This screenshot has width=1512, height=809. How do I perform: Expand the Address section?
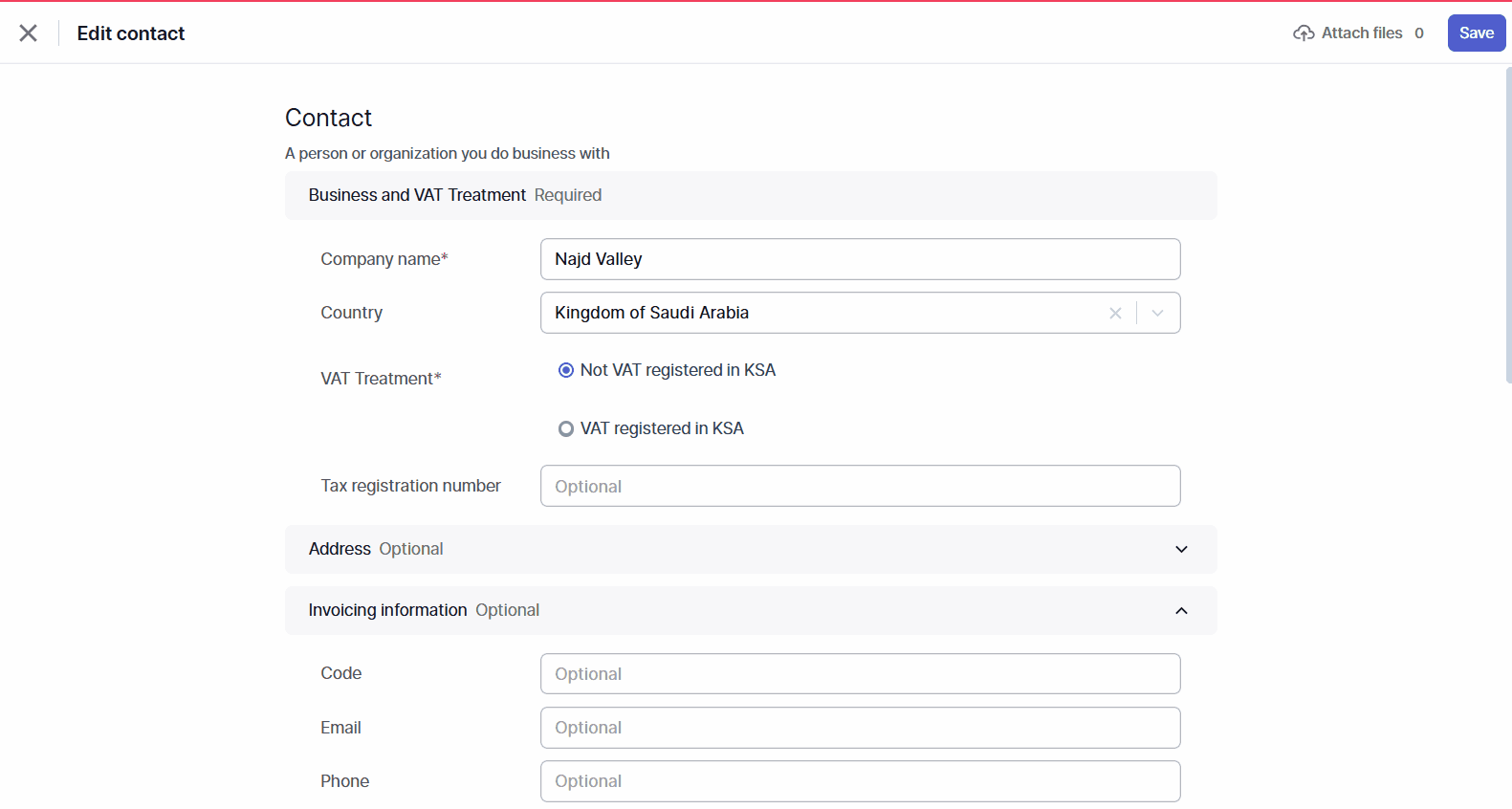point(751,549)
